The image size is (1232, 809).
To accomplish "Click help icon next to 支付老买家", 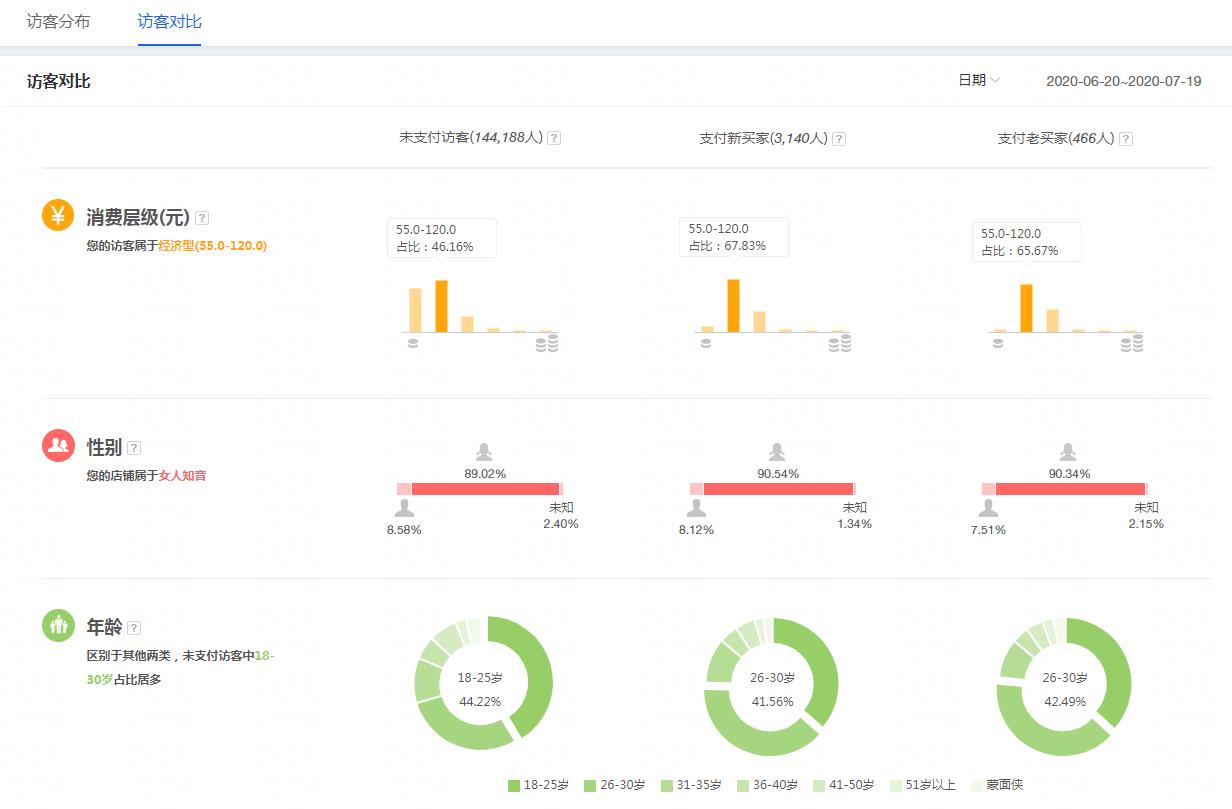I will (1125, 139).
